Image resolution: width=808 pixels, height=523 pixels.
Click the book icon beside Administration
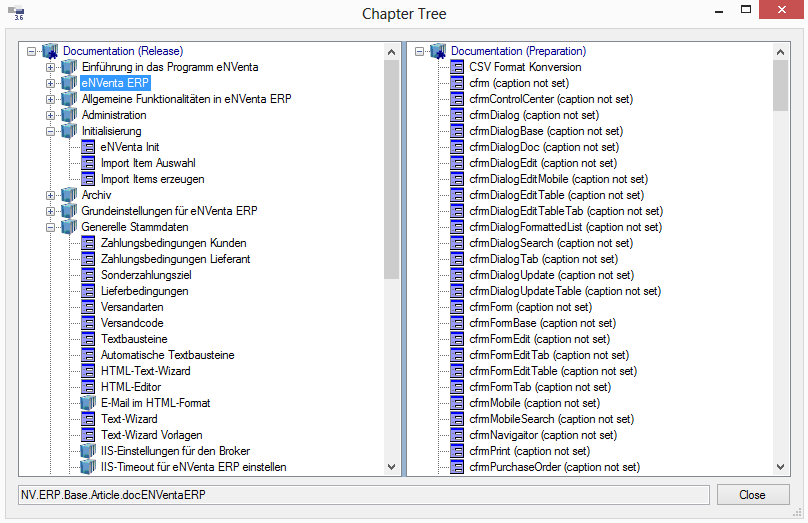69,114
